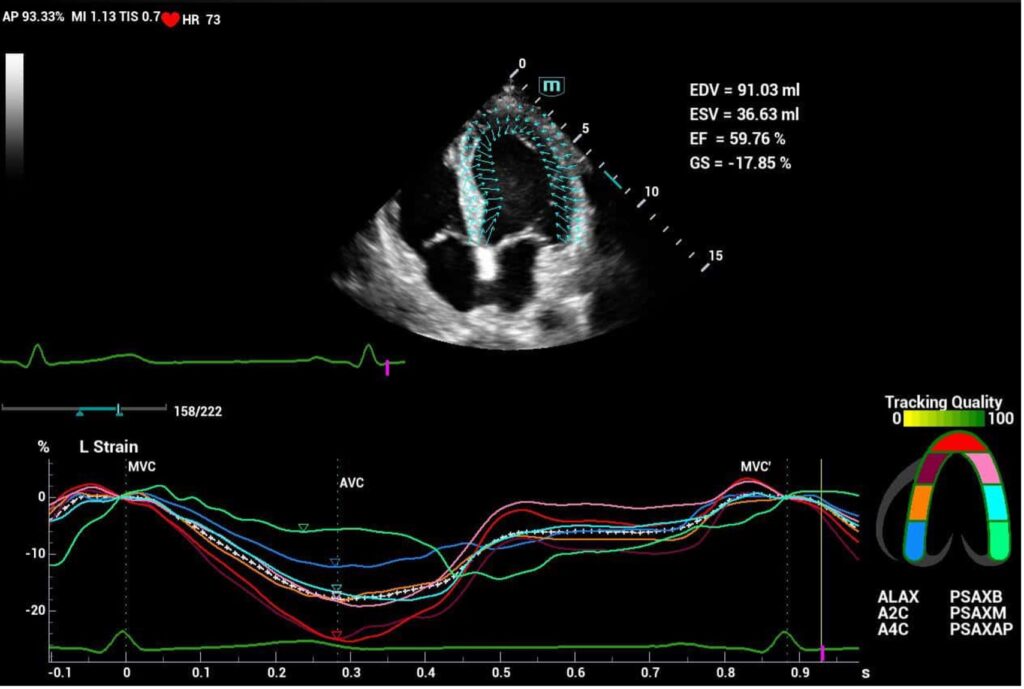
Task: Click the MVC timing marker label
Action: (x=141, y=466)
